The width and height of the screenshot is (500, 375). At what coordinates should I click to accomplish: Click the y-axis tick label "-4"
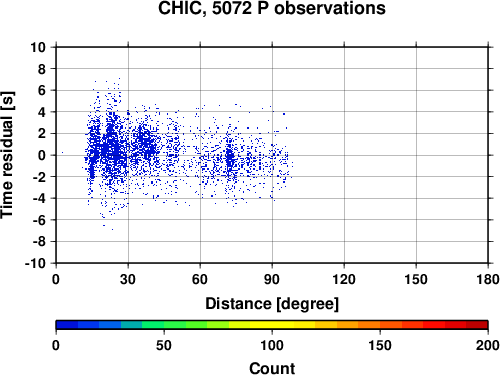[x=39, y=198]
